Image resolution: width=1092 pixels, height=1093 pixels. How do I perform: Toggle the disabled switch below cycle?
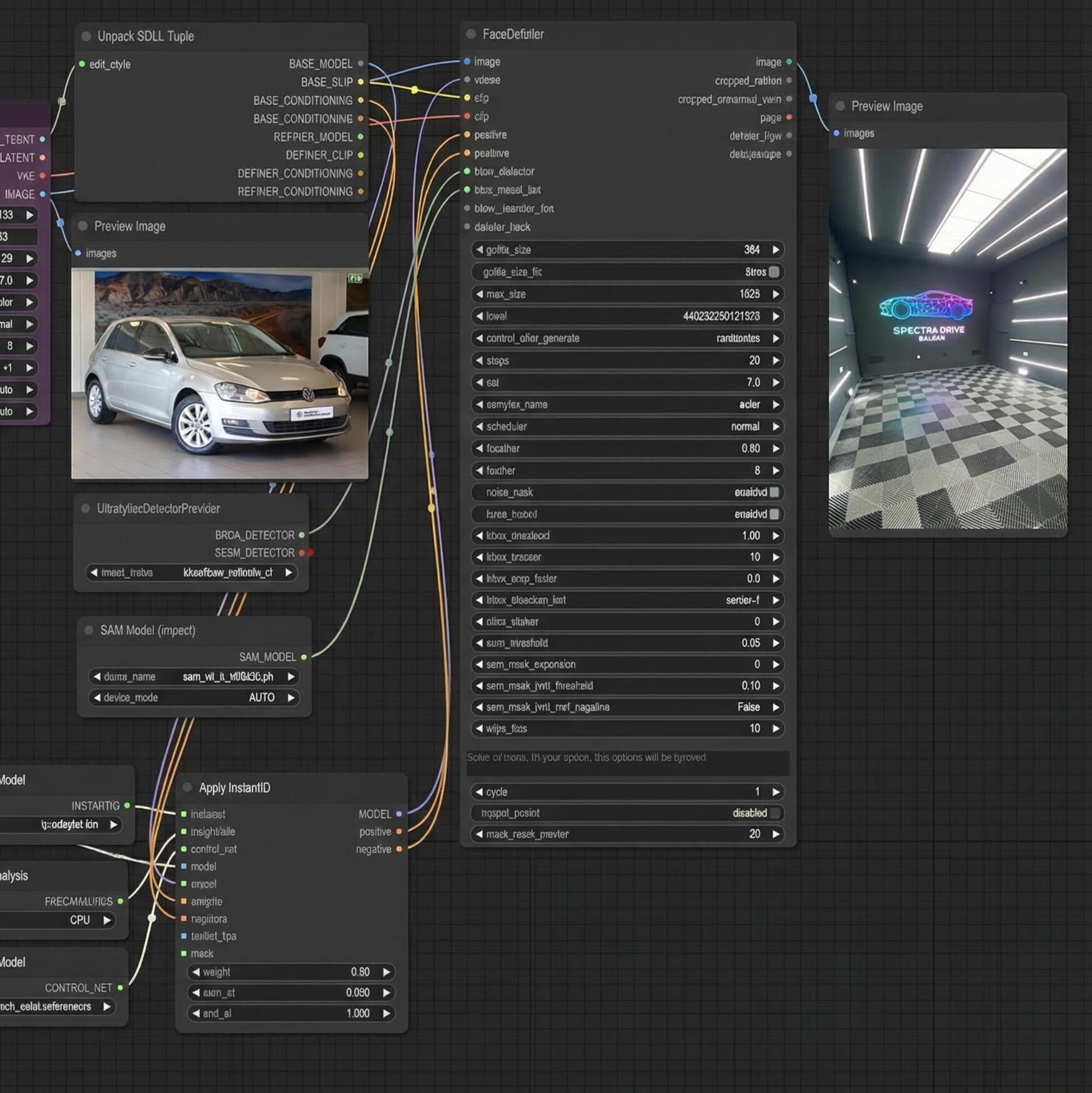click(775, 813)
